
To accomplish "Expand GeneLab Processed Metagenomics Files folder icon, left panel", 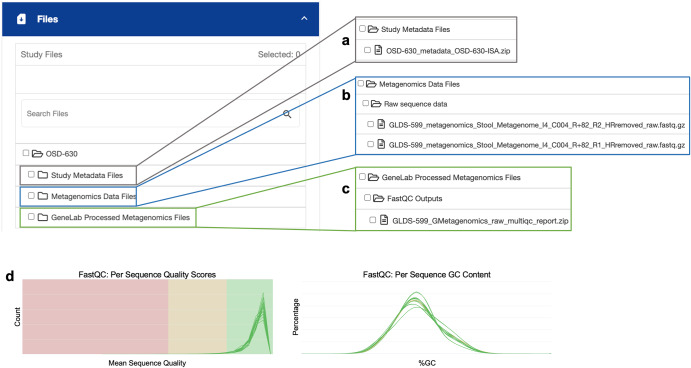I will [43, 217].
